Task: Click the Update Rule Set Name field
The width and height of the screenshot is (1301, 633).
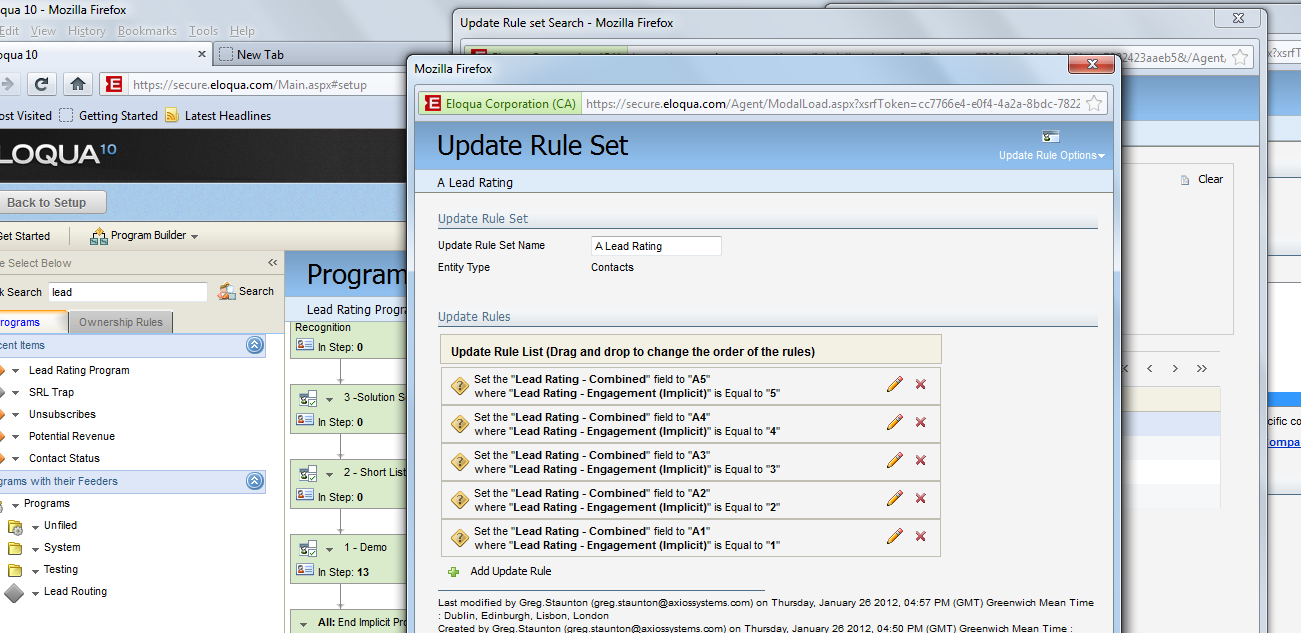Action: (x=656, y=246)
